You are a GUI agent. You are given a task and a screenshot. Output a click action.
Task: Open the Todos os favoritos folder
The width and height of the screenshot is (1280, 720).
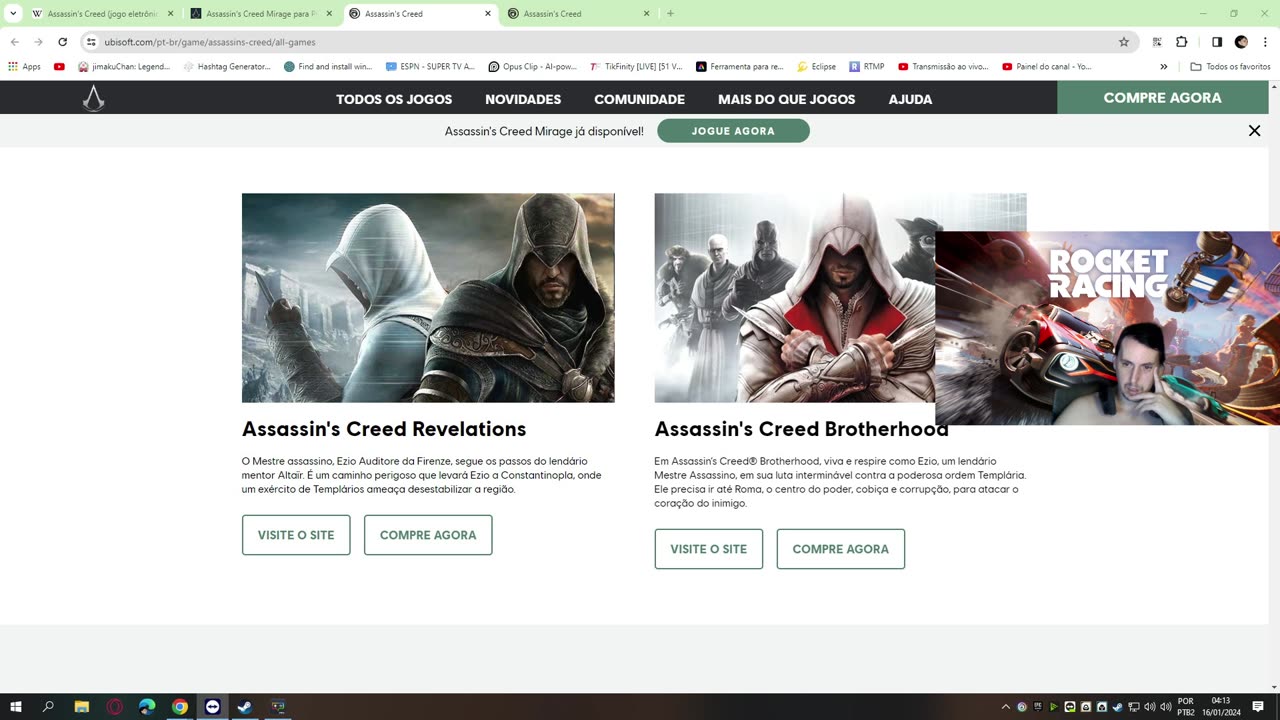pos(1230,67)
